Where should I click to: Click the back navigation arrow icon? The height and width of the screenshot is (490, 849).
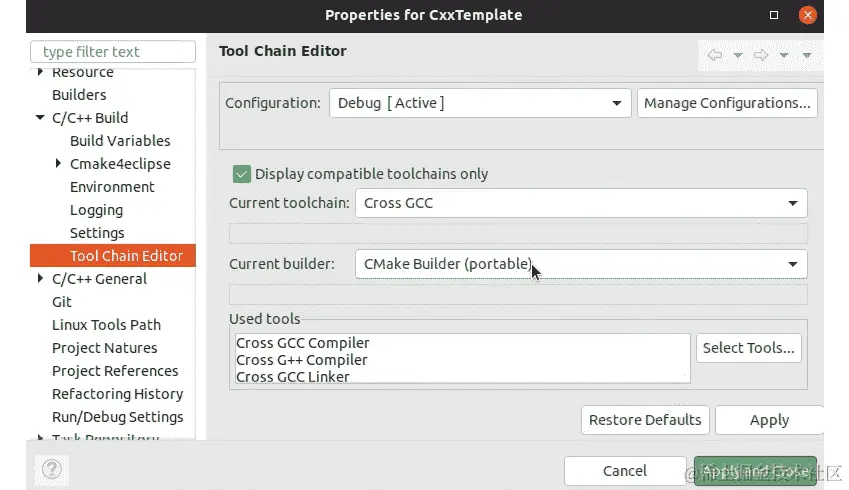[715, 55]
